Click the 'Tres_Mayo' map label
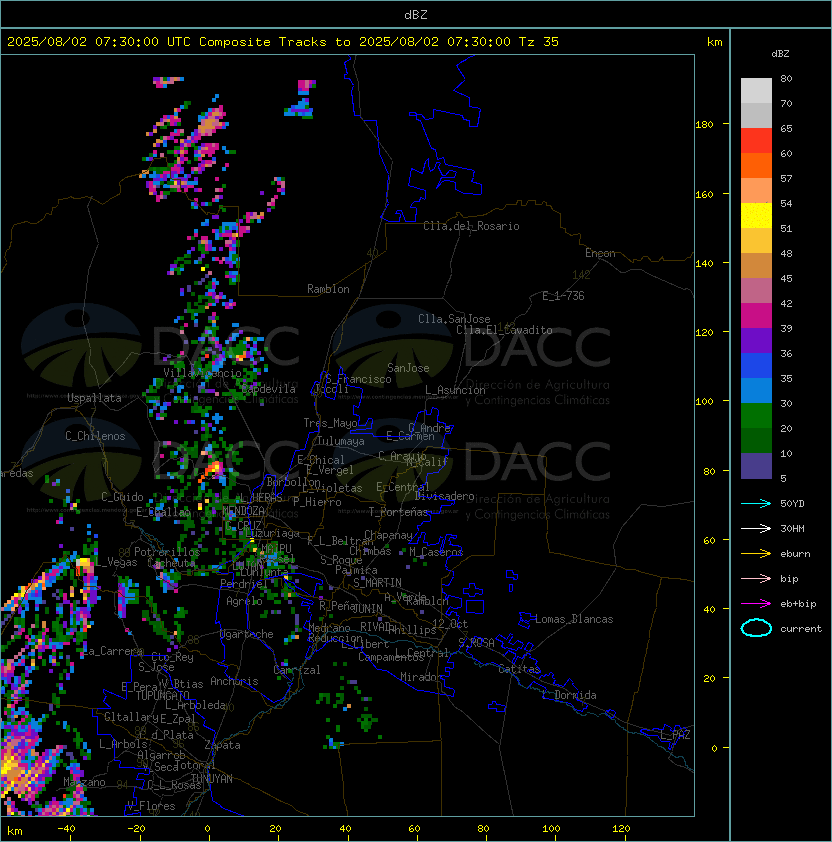 pos(330,423)
